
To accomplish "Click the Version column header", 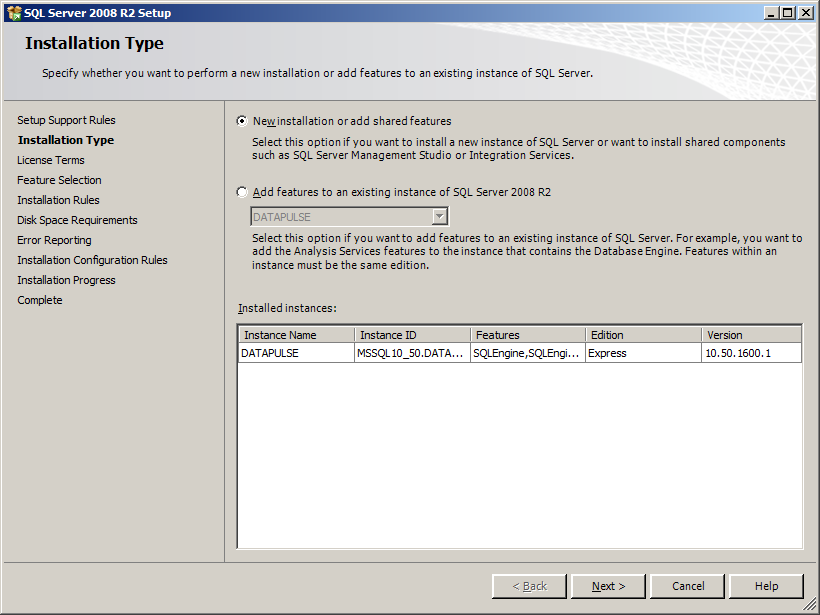I will (x=751, y=335).
